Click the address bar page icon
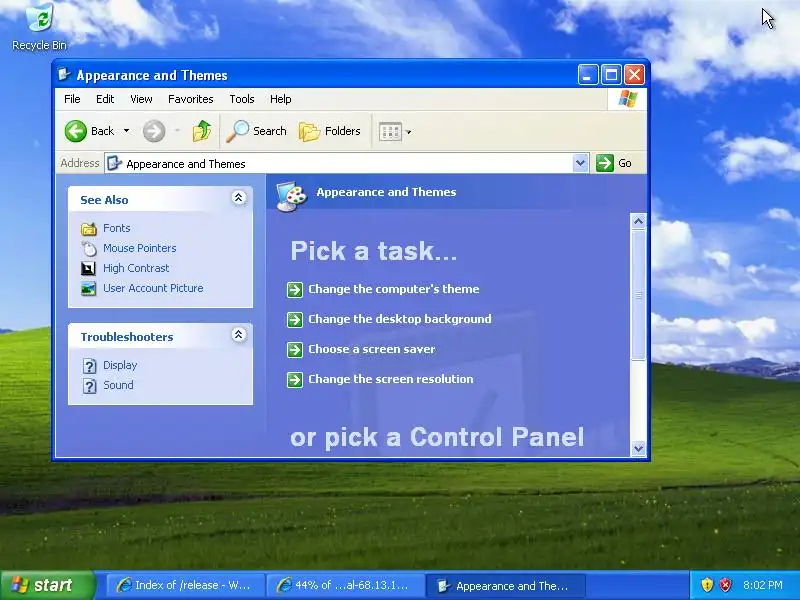The width and height of the screenshot is (800, 600). 114,163
